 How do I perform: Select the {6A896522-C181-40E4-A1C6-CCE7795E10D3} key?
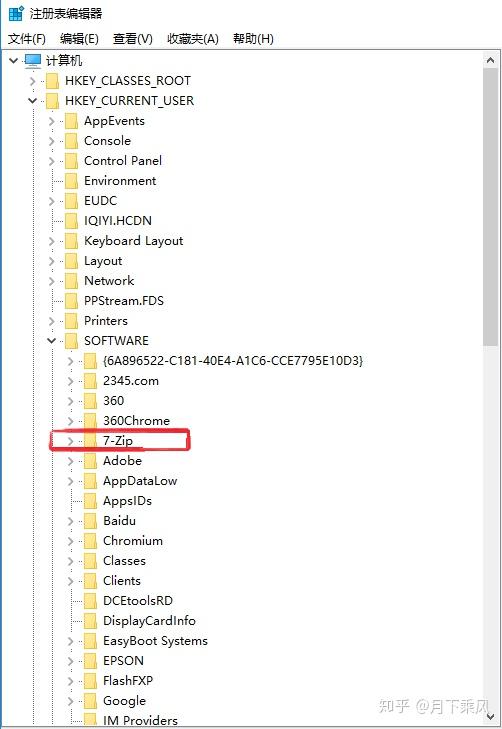233,361
